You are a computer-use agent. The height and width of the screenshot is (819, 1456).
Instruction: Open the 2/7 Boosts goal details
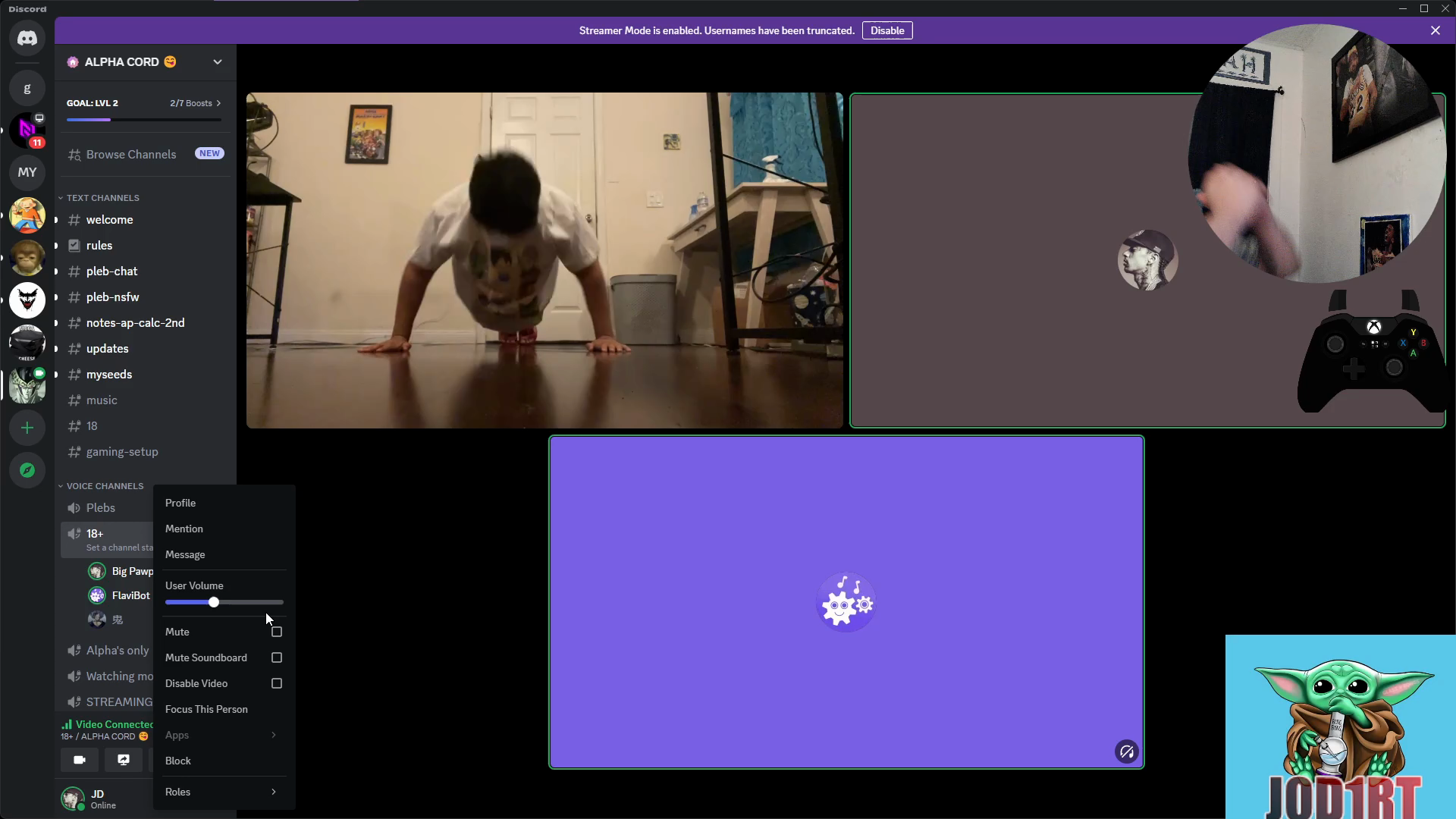[196, 103]
